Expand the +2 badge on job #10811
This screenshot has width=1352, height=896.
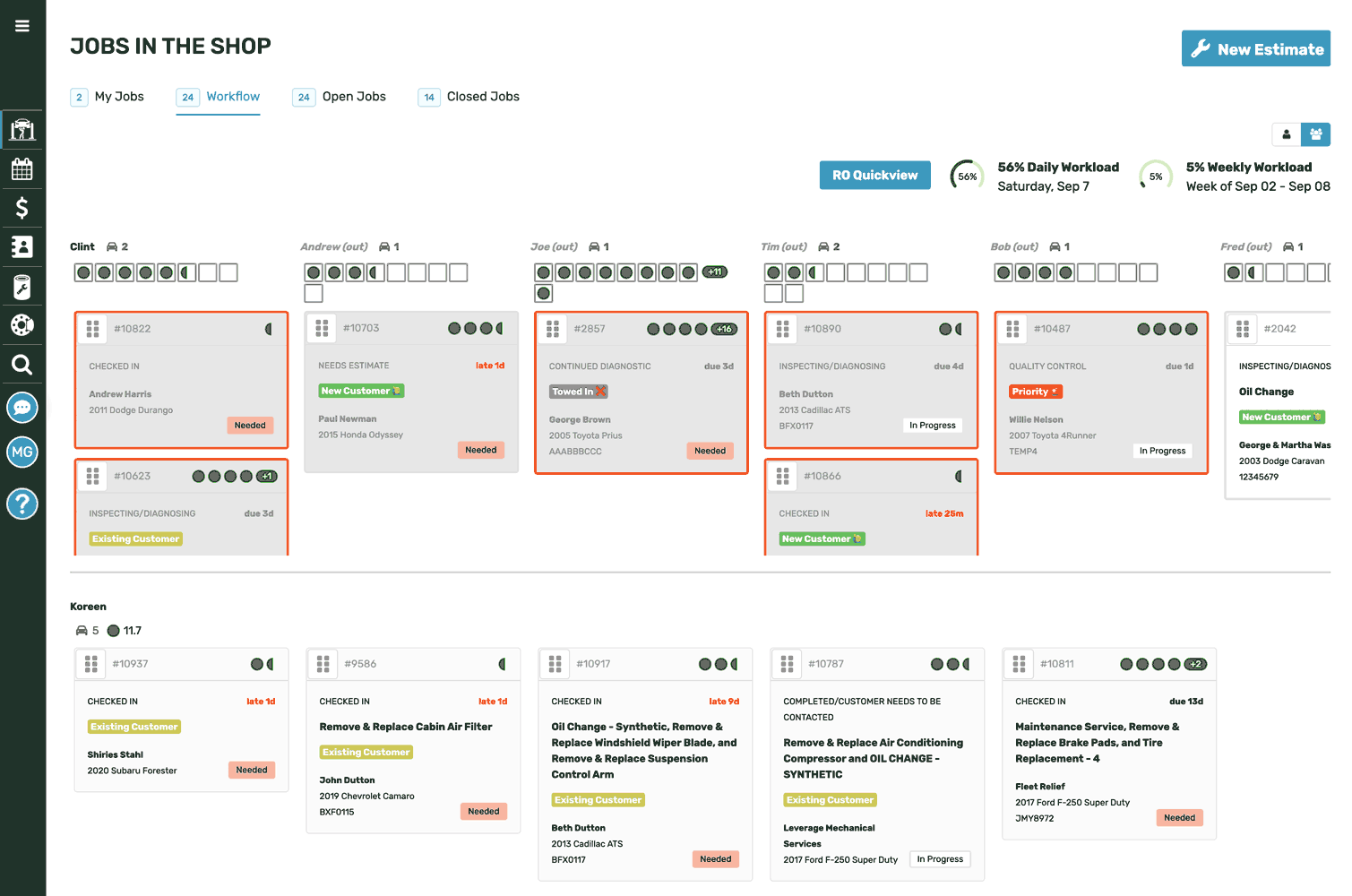(x=1195, y=664)
